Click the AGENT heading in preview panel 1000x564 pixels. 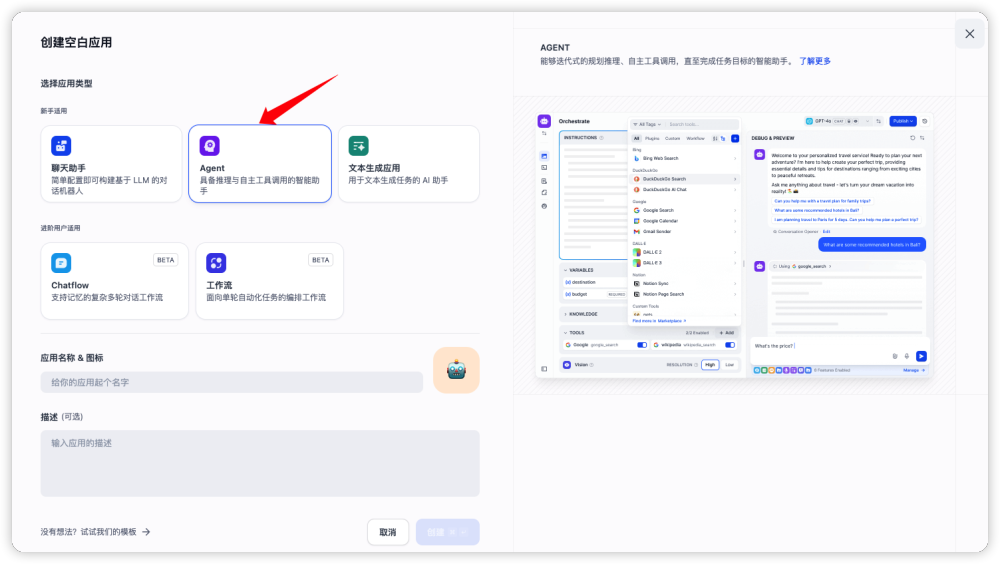tap(555, 47)
